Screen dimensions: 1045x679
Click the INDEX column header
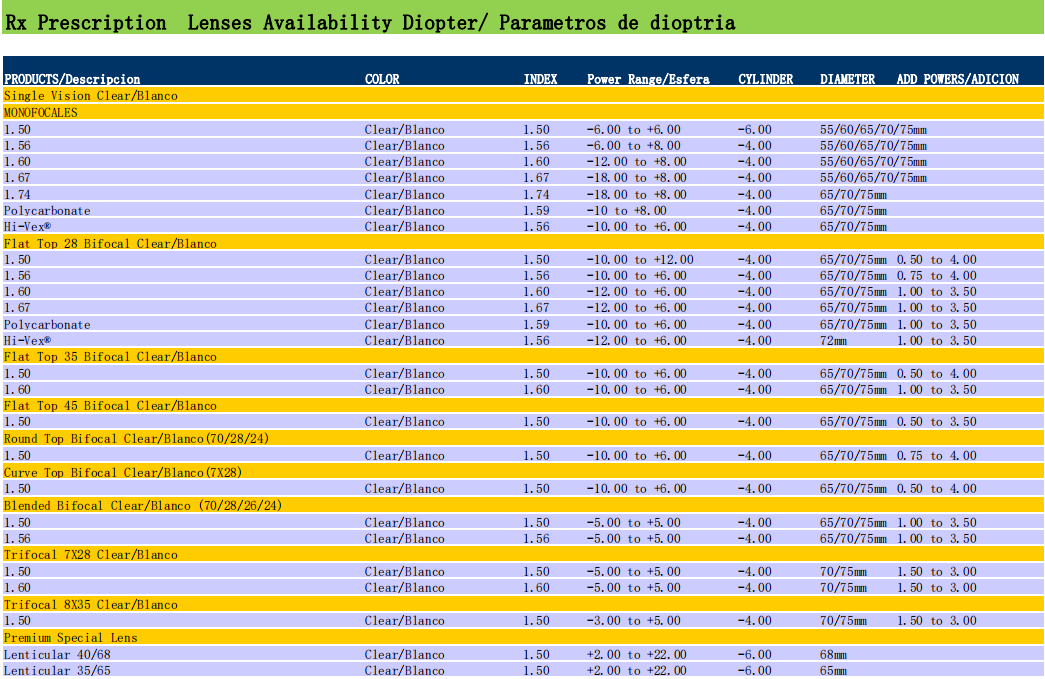(540, 79)
